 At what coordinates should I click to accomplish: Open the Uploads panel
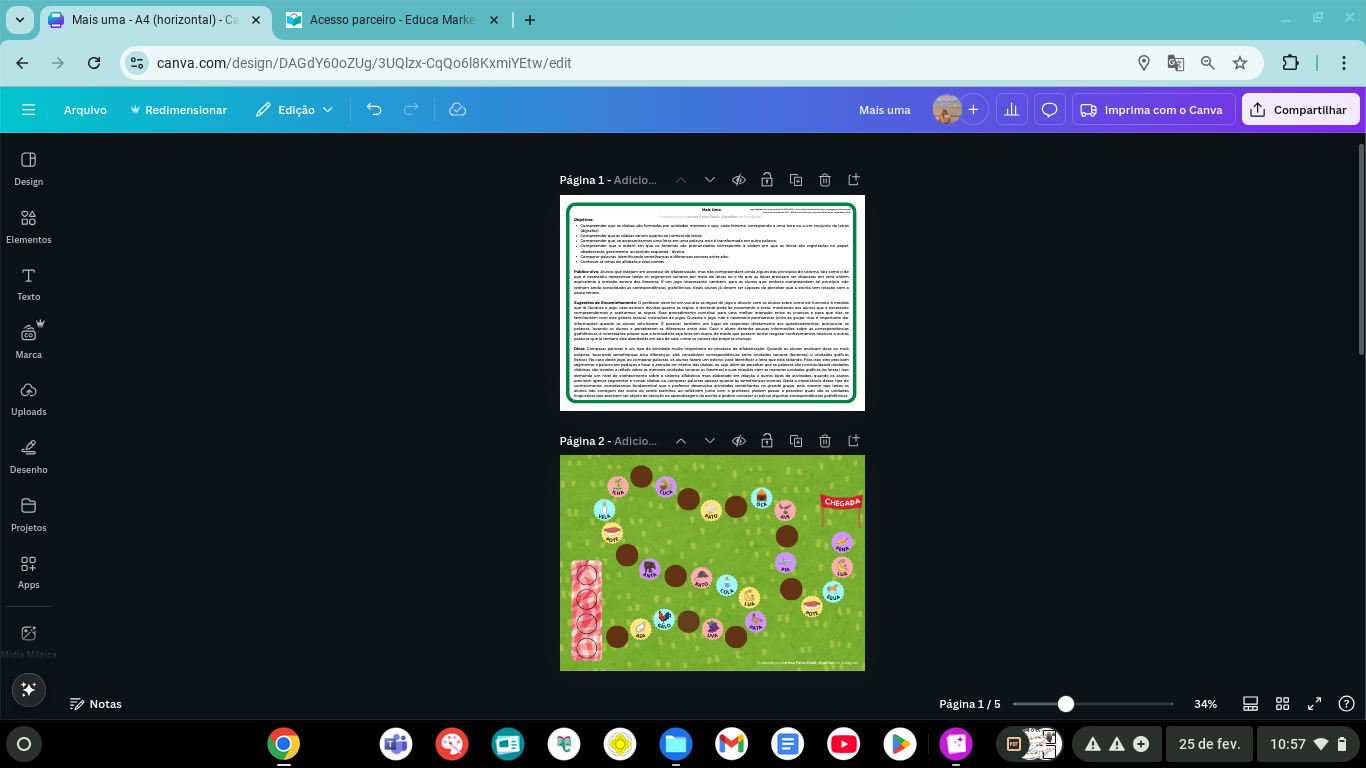coord(28,399)
